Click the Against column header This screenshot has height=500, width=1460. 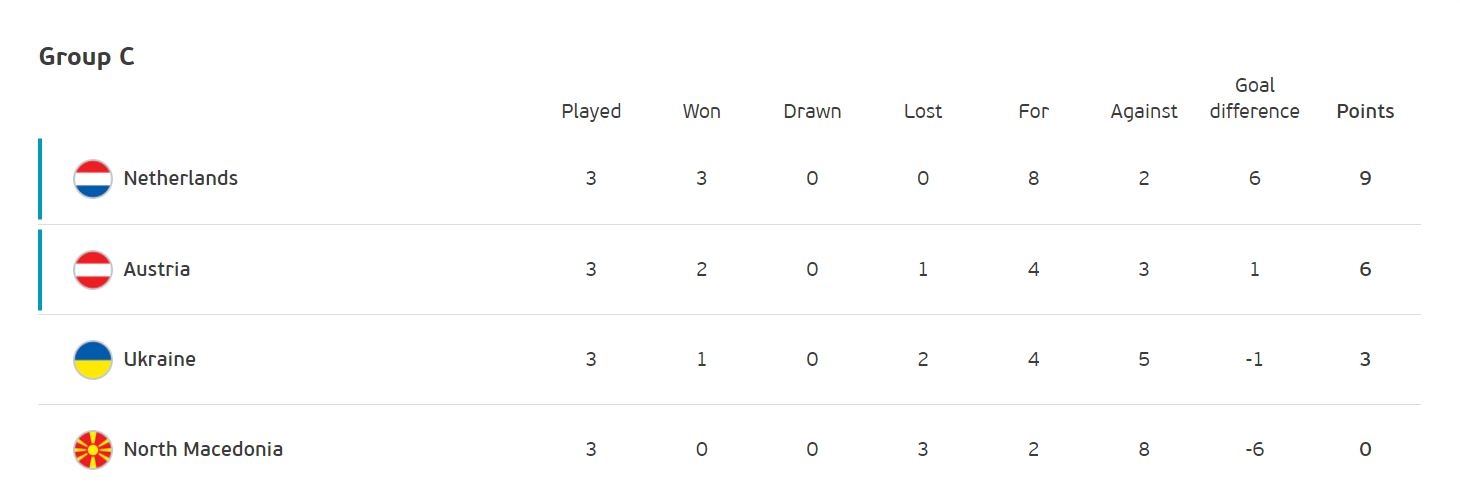(1144, 111)
